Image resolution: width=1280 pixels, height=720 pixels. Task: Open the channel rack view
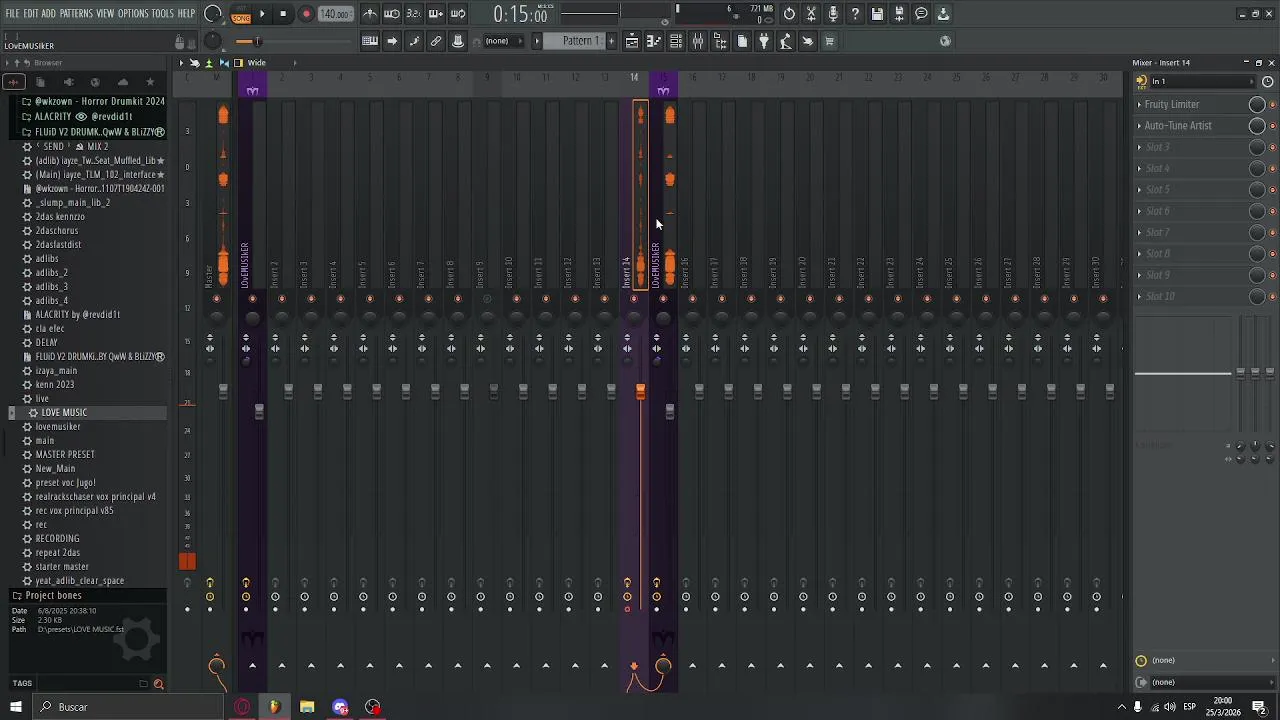tap(676, 41)
